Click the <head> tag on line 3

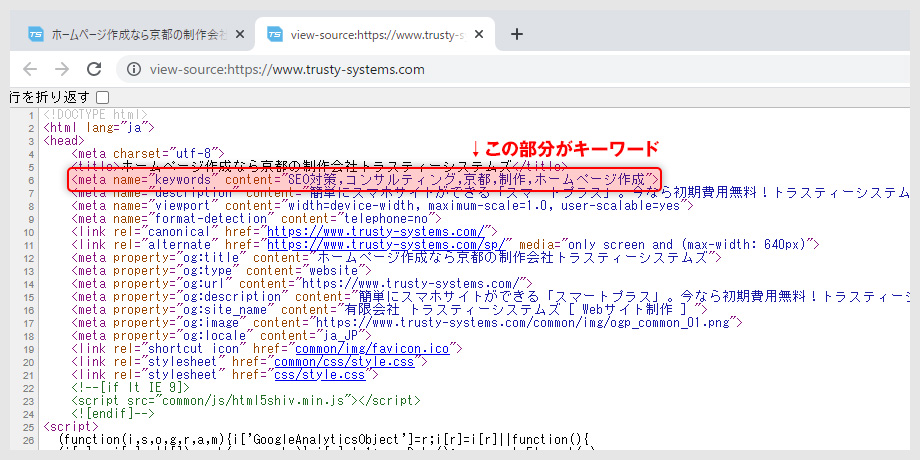point(63,140)
